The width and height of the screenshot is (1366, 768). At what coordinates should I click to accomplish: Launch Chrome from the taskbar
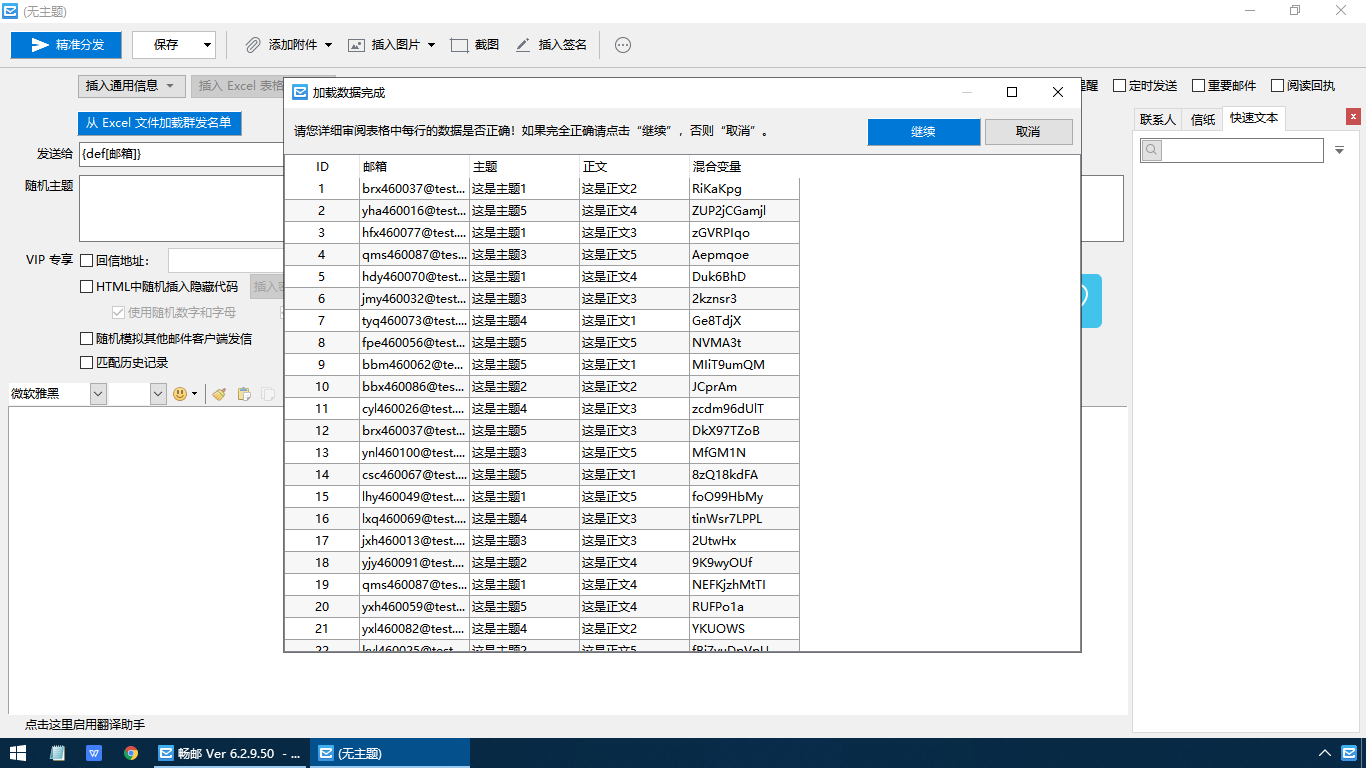pos(131,753)
